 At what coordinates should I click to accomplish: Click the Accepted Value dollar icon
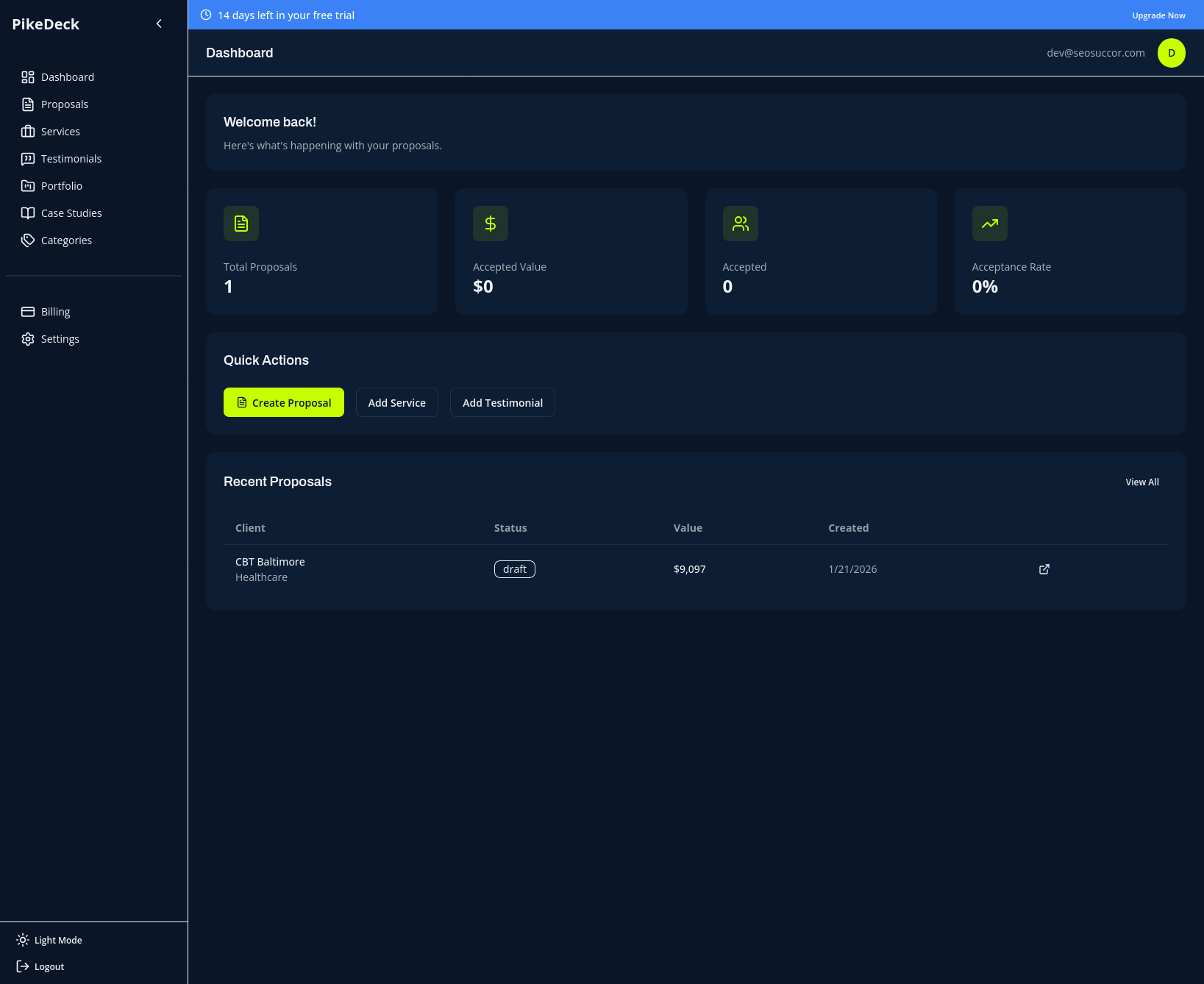click(x=491, y=224)
